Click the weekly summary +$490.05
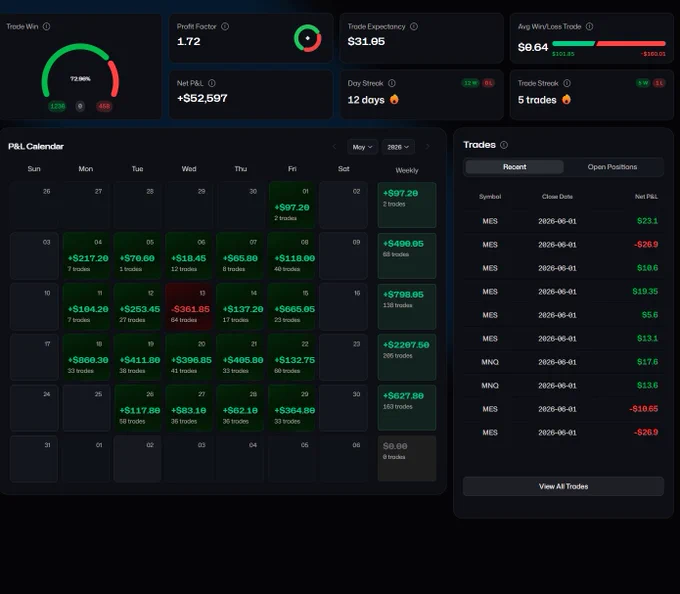The image size is (680, 594). (x=407, y=256)
